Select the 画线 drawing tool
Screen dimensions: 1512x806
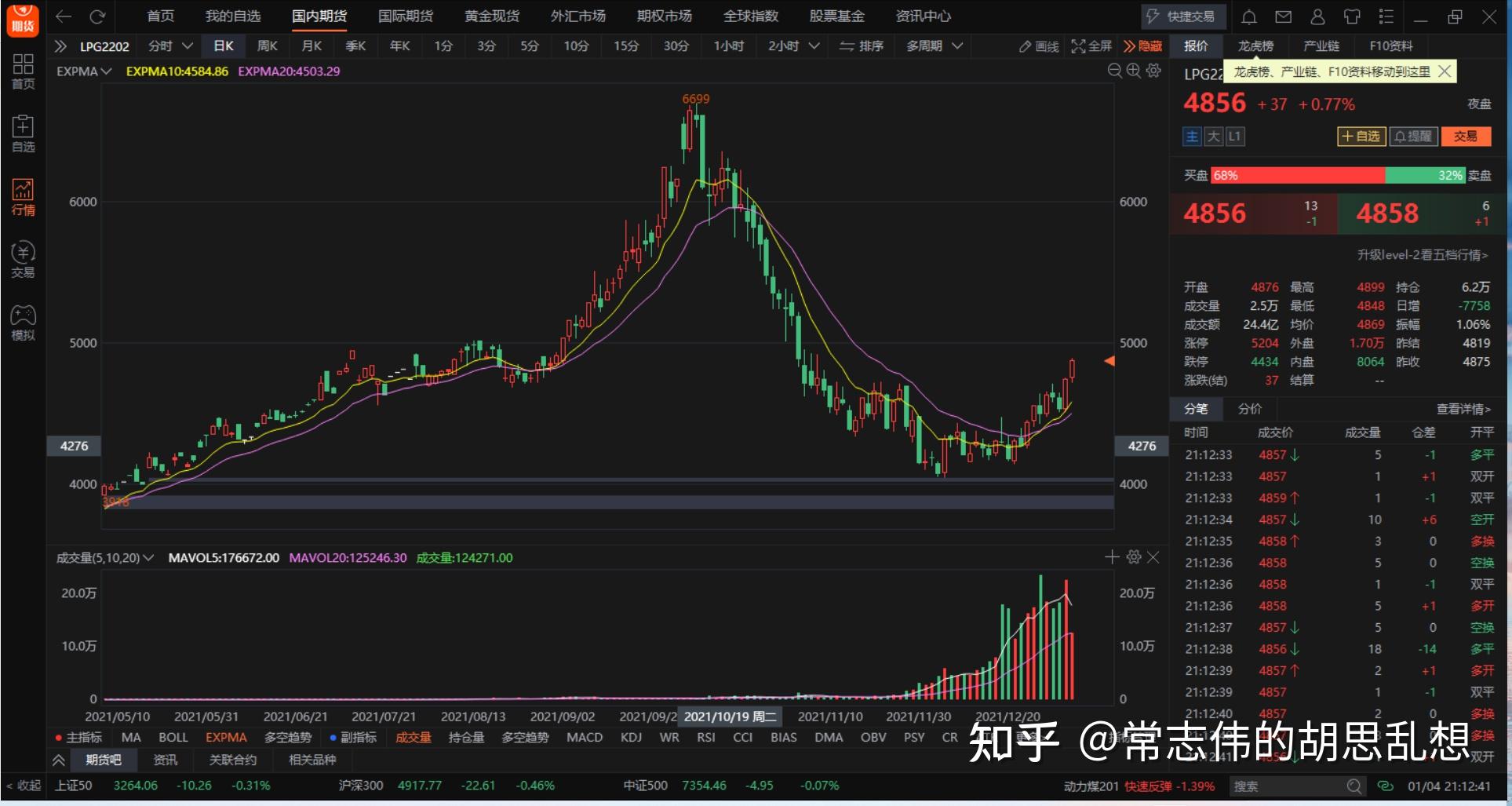point(1038,46)
